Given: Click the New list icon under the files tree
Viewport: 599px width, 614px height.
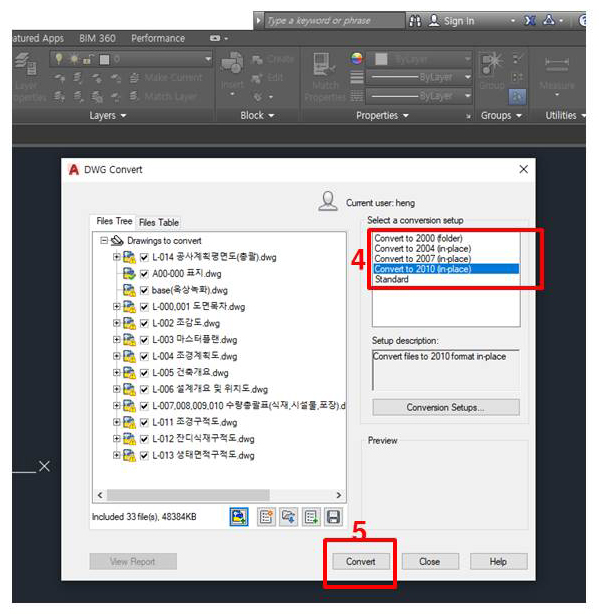Looking at the screenshot, I should tap(266, 517).
